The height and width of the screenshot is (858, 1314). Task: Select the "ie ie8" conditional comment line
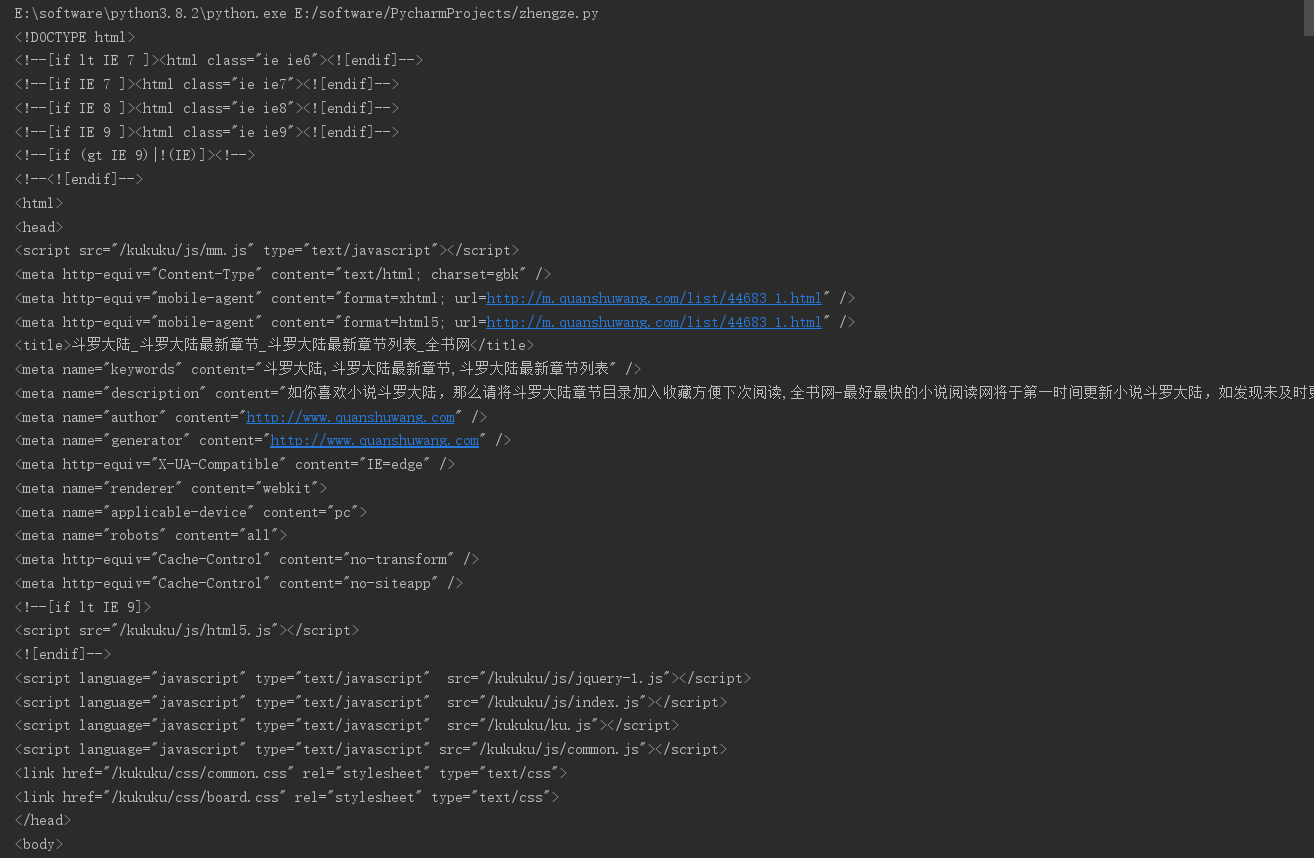coord(207,108)
